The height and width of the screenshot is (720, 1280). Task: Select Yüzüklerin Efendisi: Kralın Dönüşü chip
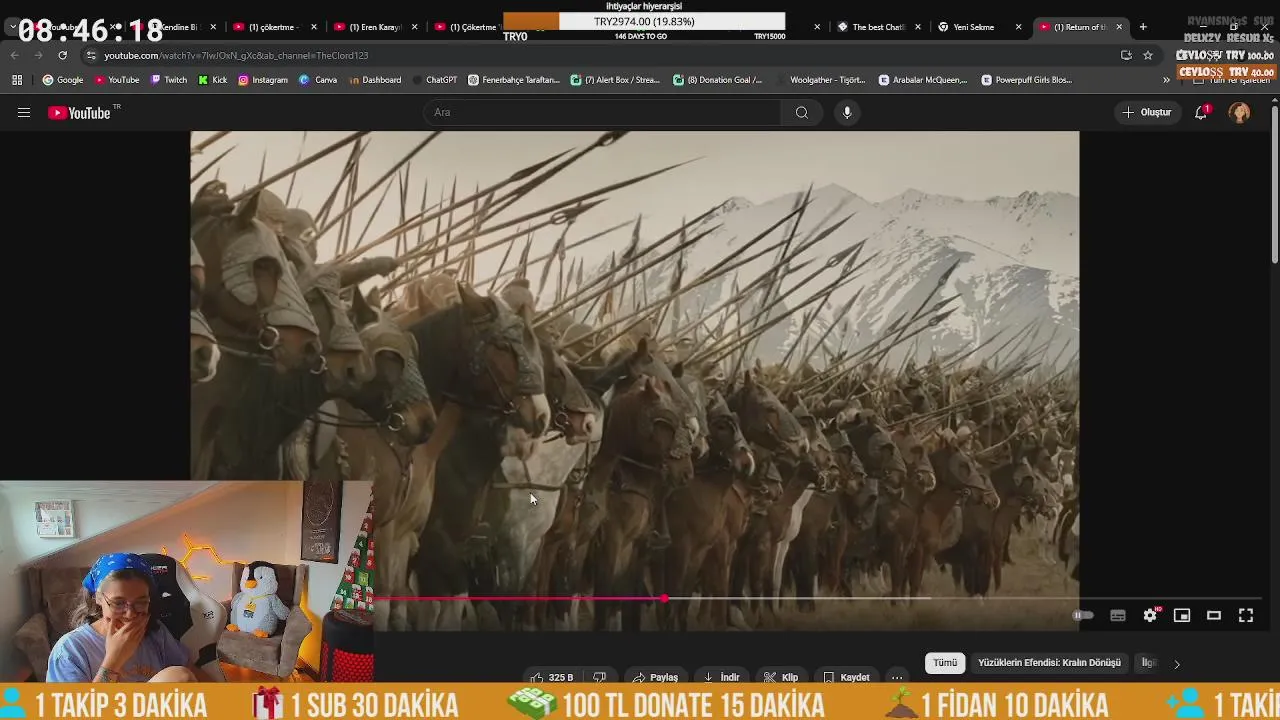click(1049, 663)
